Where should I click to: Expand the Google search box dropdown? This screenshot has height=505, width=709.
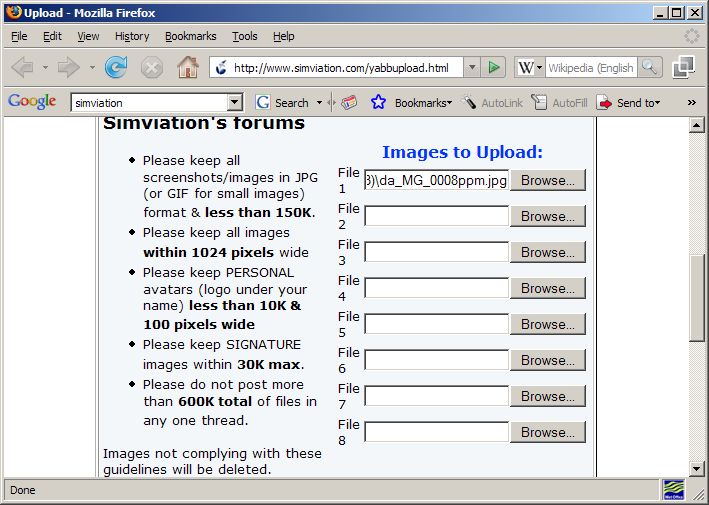pyautogui.click(x=235, y=102)
